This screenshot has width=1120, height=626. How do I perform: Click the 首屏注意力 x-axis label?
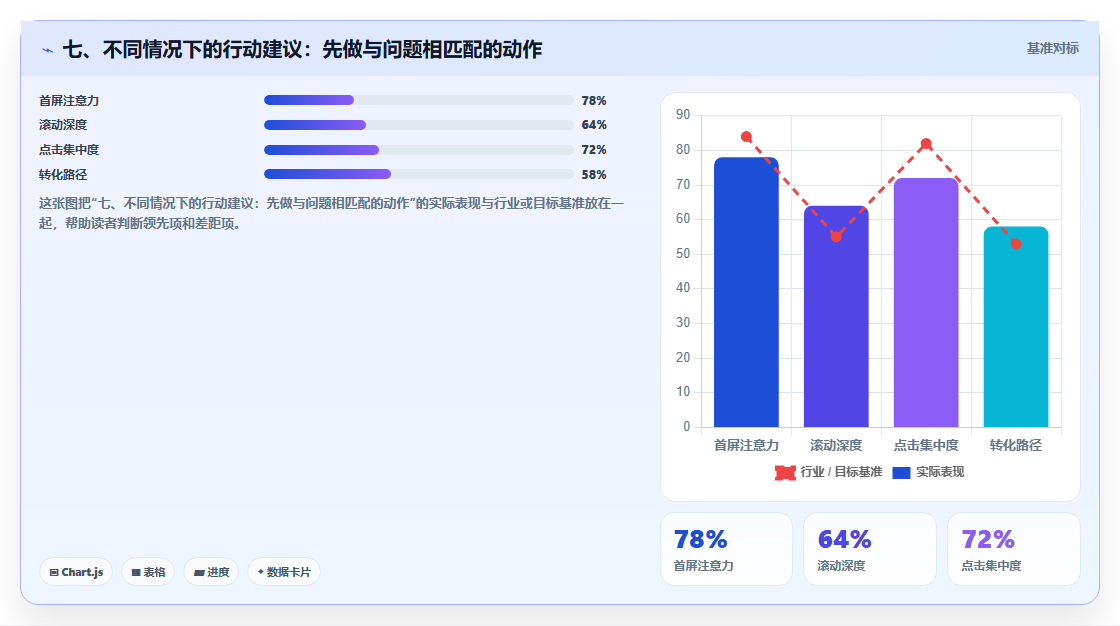coord(746,445)
